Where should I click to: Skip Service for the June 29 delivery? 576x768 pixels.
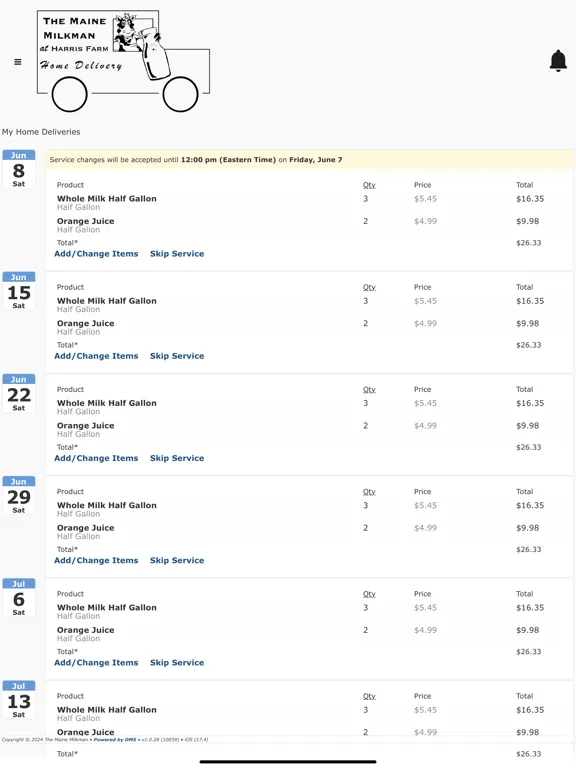coord(177,560)
